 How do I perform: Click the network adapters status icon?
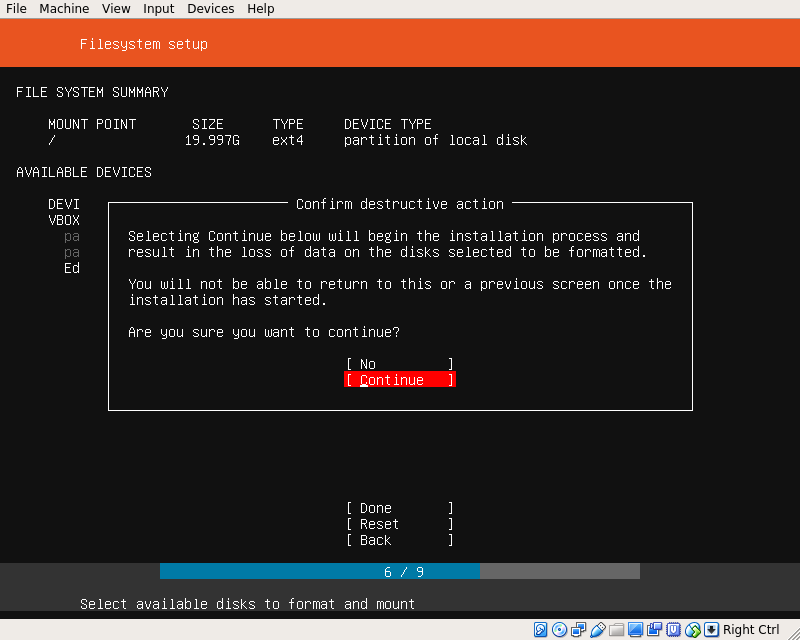579,630
